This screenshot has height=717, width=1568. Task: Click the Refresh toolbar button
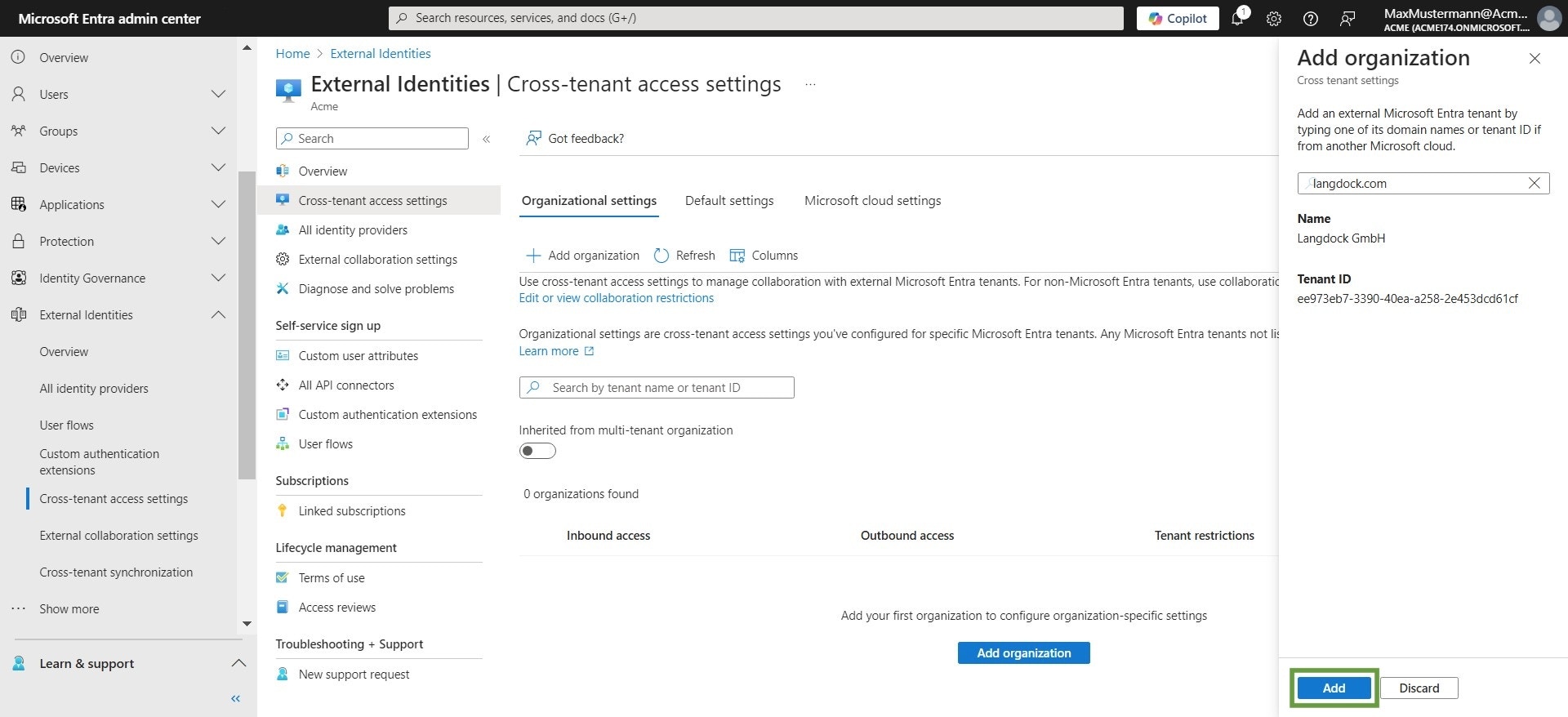[684, 255]
